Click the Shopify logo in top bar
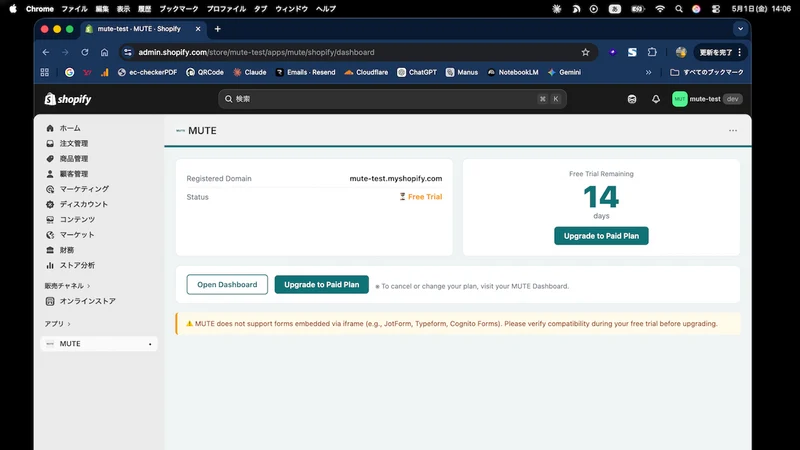Image resolution: width=800 pixels, height=450 pixels. [68, 99]
